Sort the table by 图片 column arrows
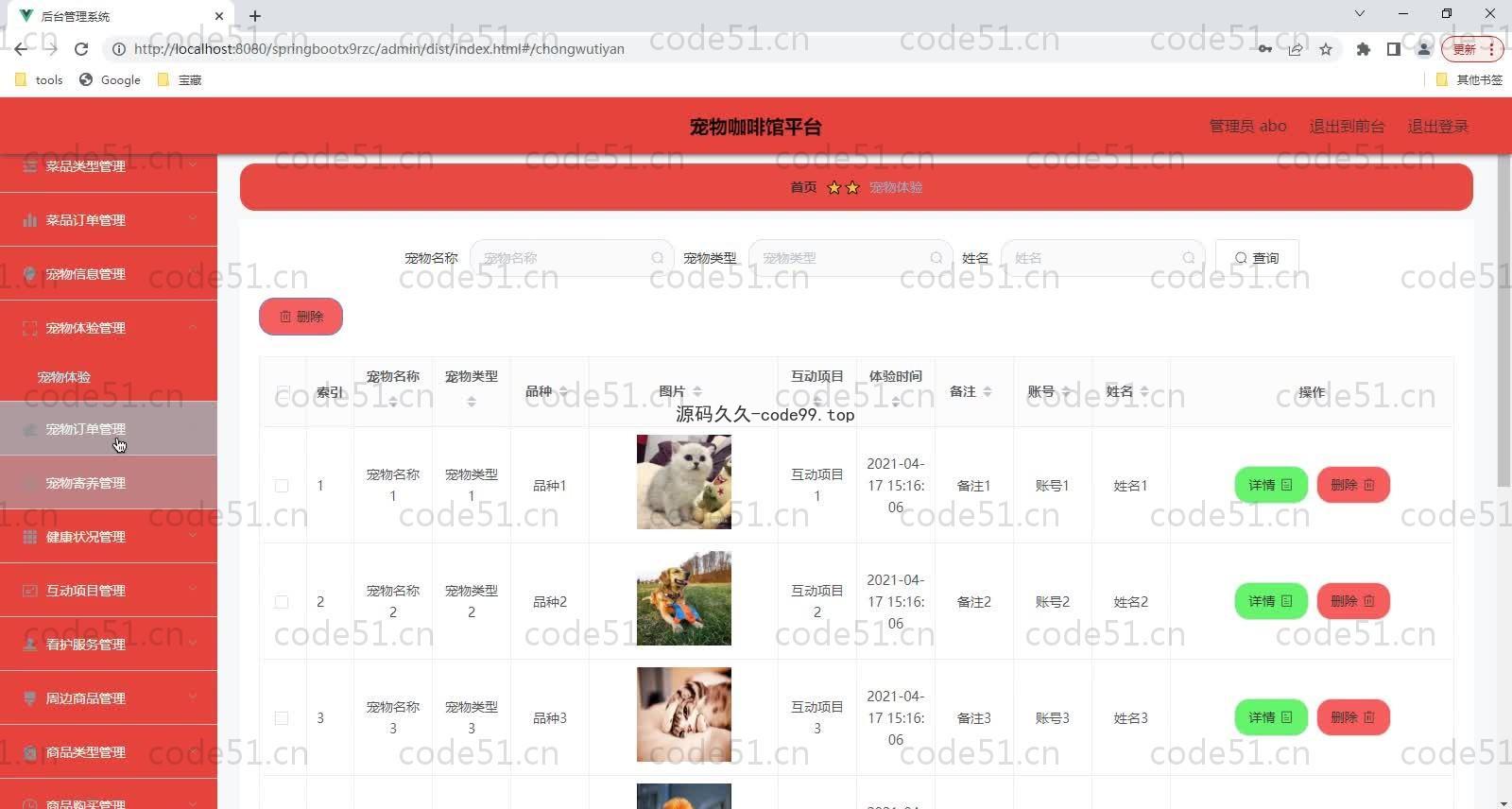 [x=697, y=391]
